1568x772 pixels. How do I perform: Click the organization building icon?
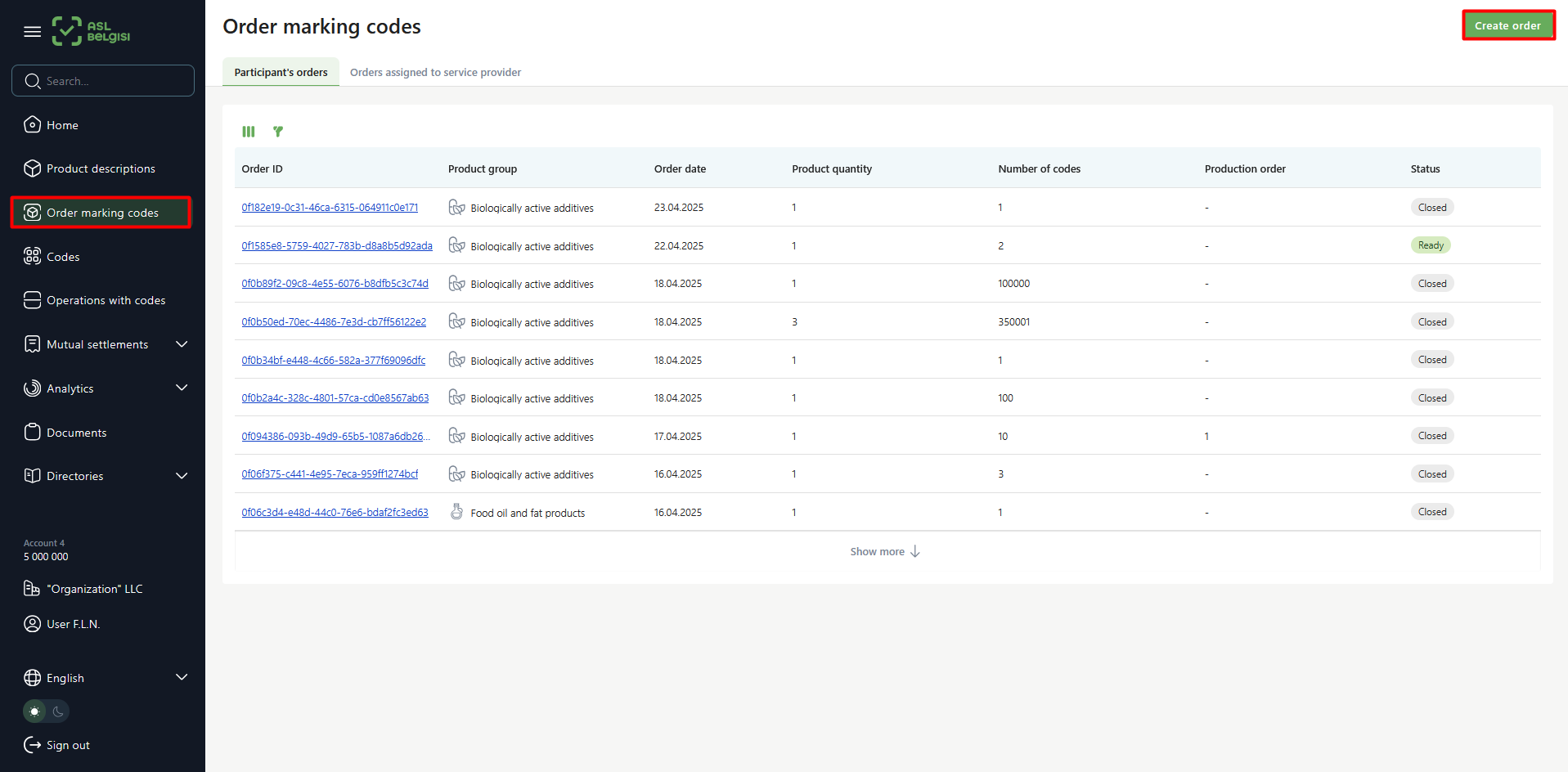click(x=32, y=588)
